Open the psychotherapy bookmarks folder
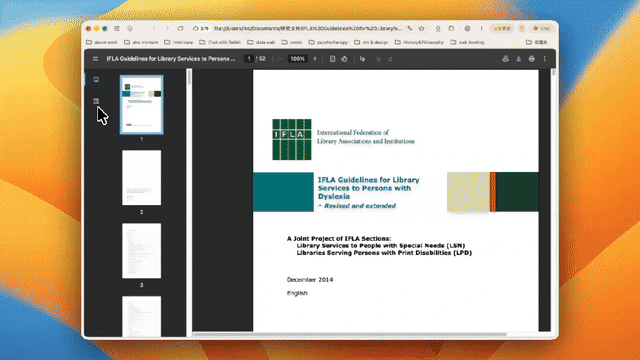This screenshot has height=360, width=640. coord(328,42)
